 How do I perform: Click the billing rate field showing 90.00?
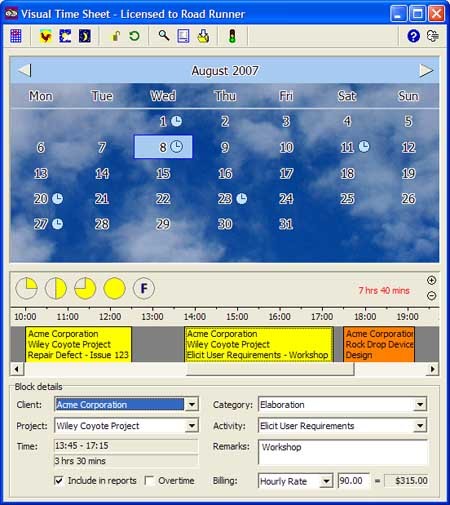(x=353, y=481)
